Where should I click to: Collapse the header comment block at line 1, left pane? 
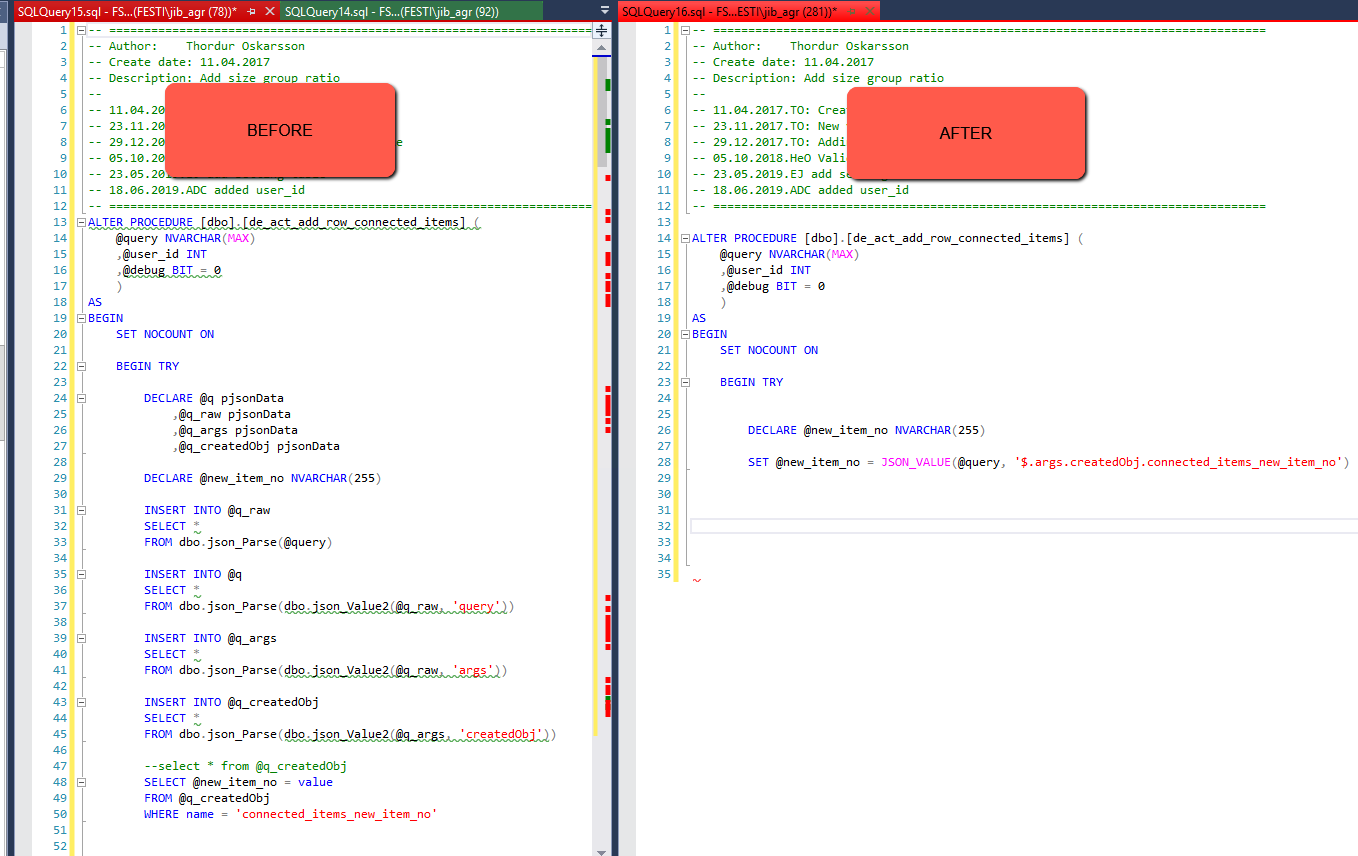pyautogui.click(x=81, y=30)
